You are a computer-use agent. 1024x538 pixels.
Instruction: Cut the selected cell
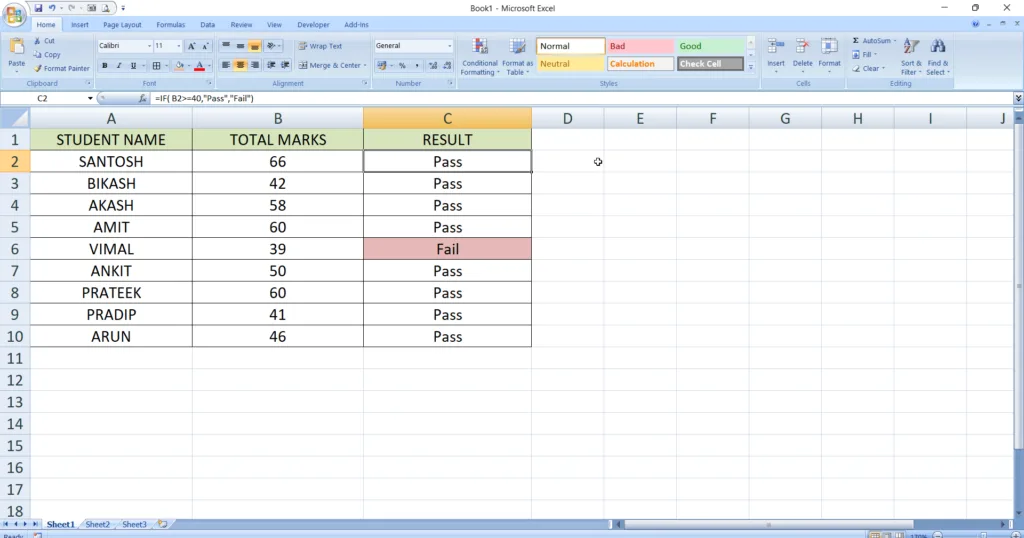[x=44, y=40]
